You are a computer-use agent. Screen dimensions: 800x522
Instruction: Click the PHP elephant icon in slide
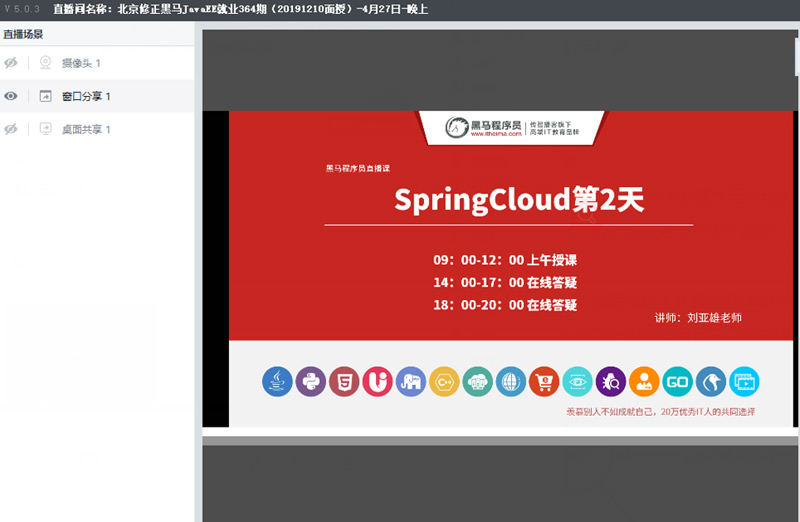click(x=411, y=382)
